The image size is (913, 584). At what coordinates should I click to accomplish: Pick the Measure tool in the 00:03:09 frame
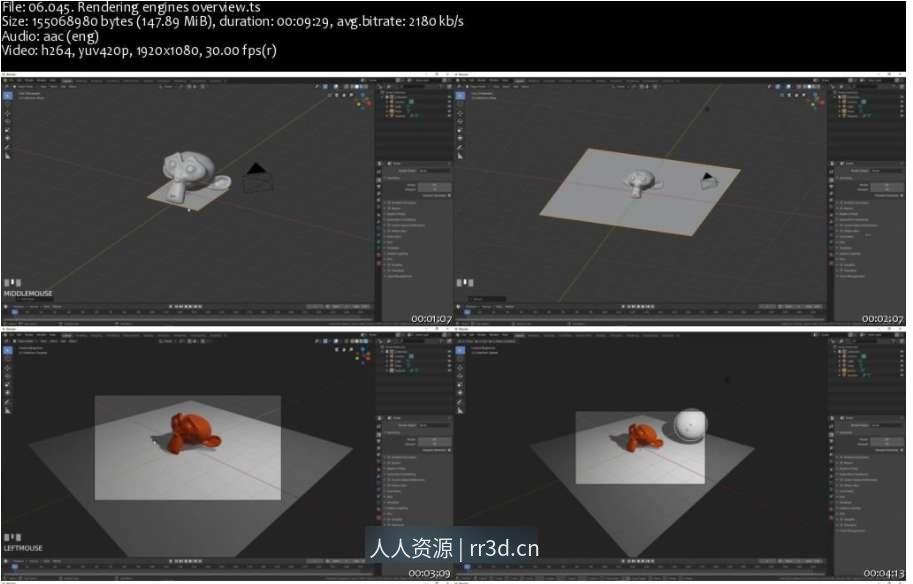pos(8,410)
